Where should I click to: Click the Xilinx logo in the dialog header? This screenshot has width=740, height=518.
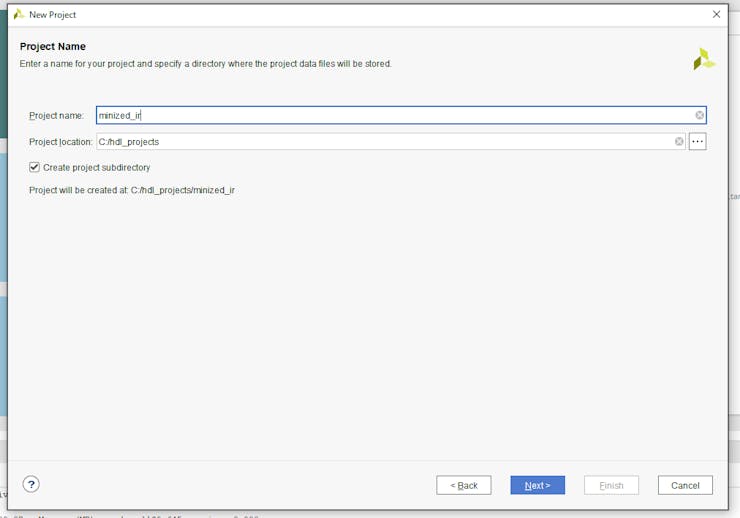click(703, 59)
